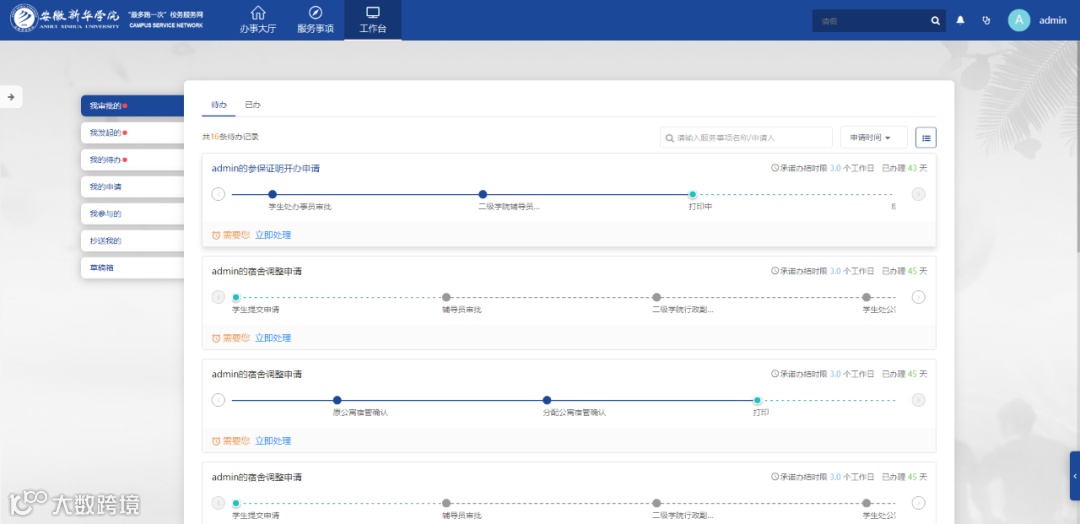Open 我发起的 sidebar item
1080x524 pixels.
click(x=132, y=133)
